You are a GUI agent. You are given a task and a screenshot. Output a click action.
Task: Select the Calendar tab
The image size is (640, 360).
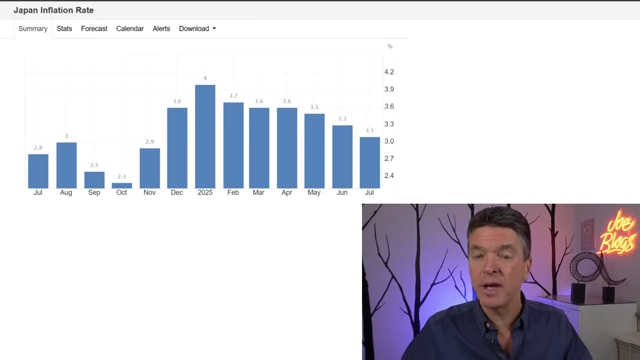click(130, 29)
